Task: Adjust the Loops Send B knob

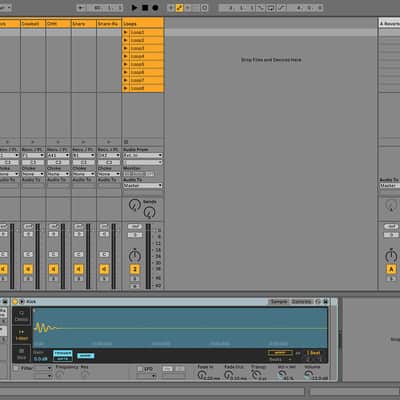Action: (149, 212)
